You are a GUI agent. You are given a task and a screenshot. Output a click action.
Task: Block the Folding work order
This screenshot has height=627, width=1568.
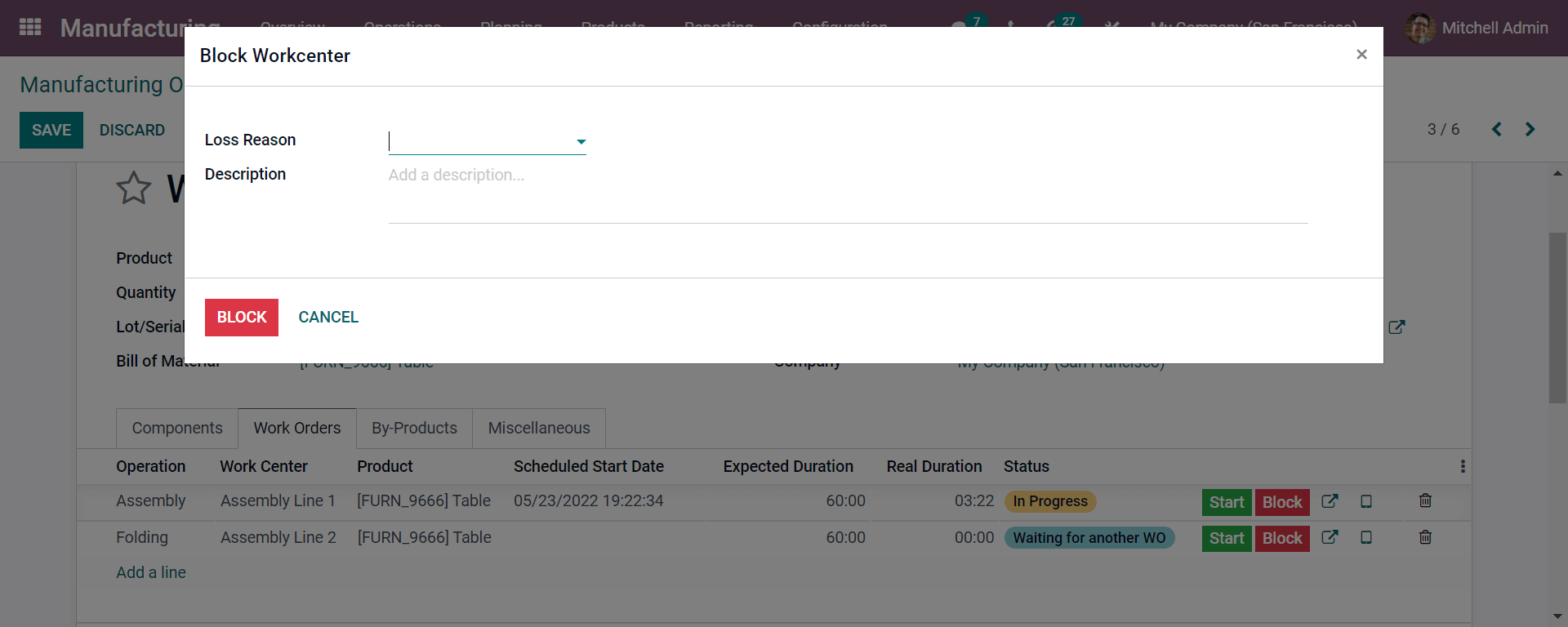click(x=1282, y=538)
